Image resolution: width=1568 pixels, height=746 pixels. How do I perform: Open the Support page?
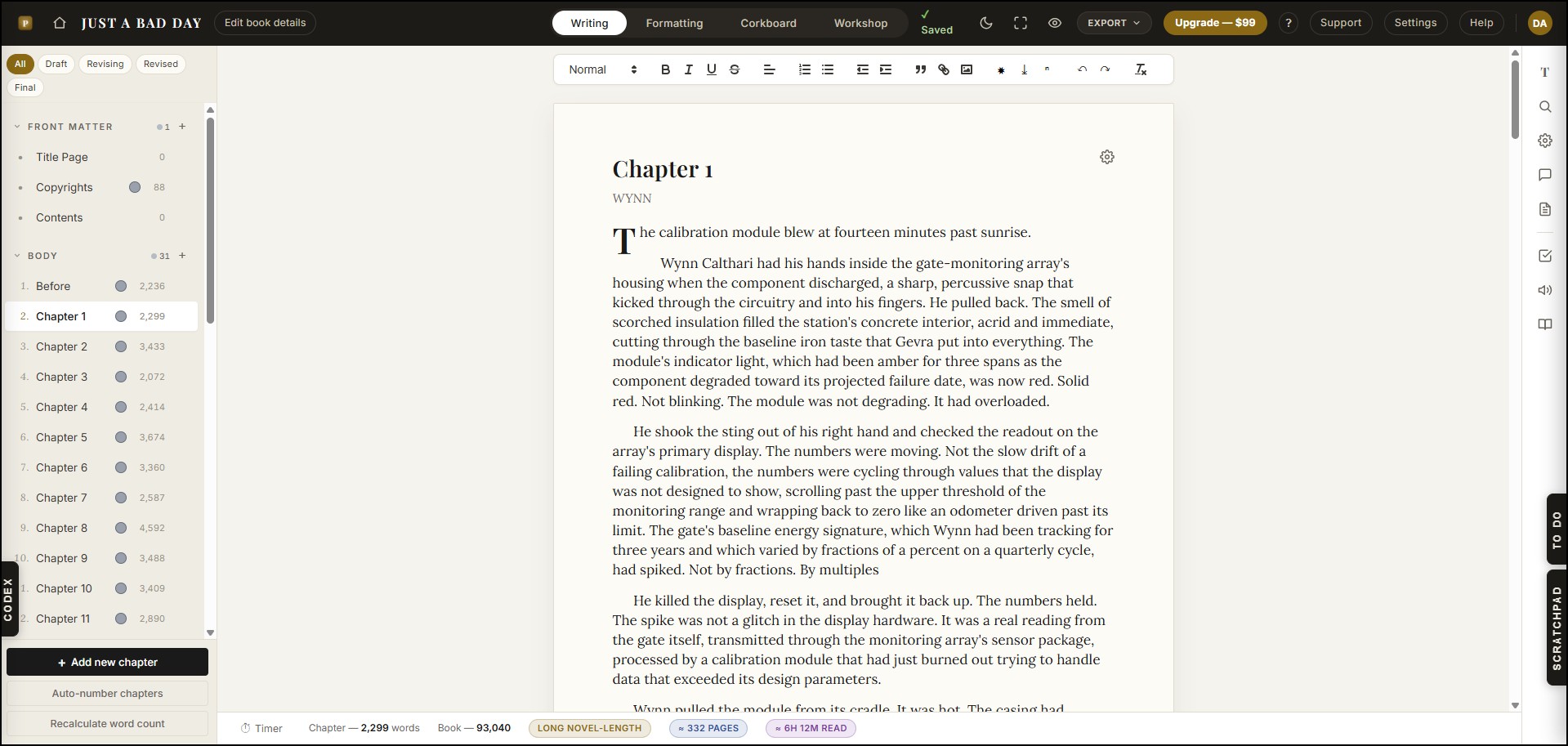[x=1341, y=23]
